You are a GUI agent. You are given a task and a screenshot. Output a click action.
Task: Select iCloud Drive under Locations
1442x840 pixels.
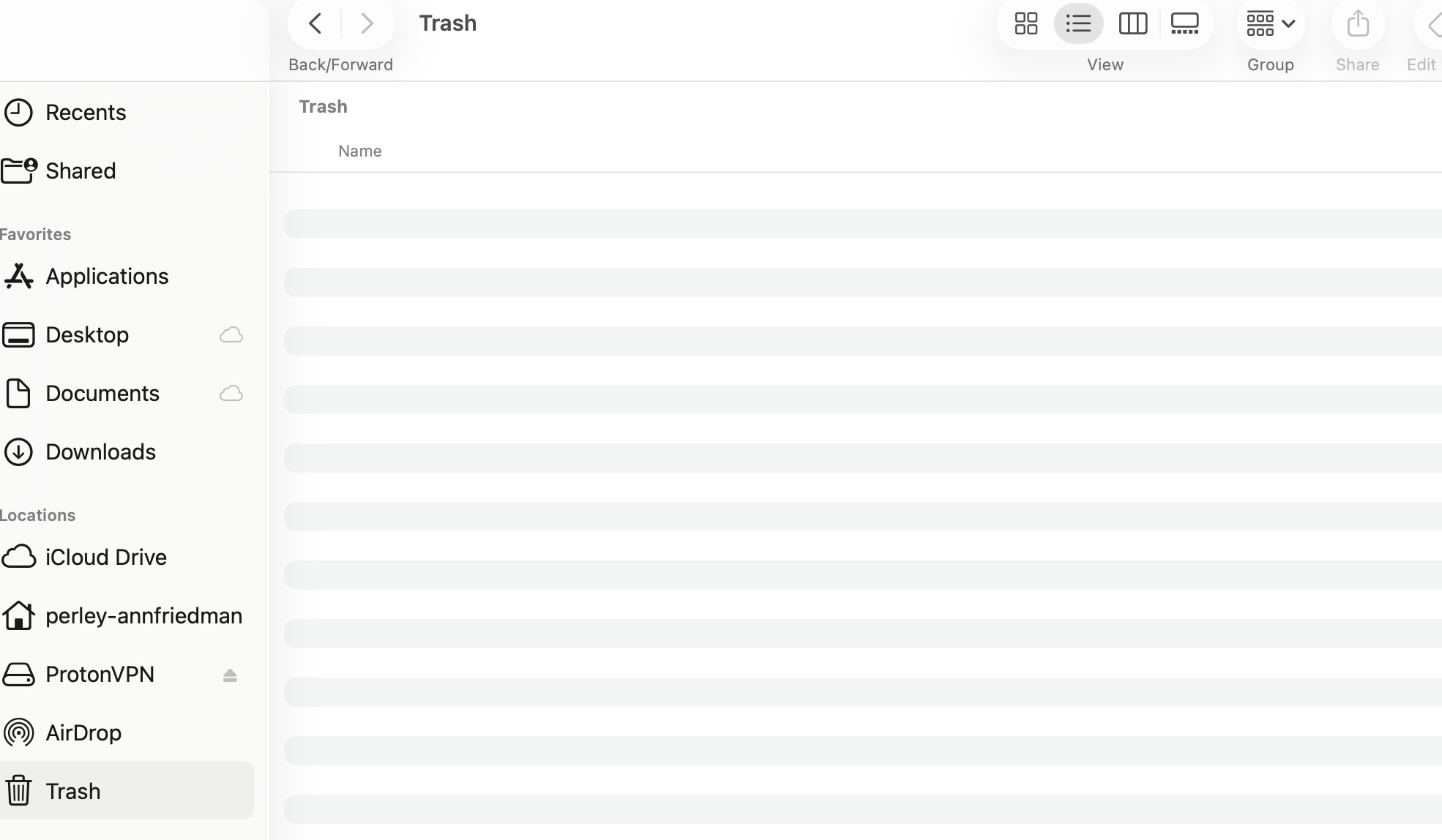coord(105,558)
